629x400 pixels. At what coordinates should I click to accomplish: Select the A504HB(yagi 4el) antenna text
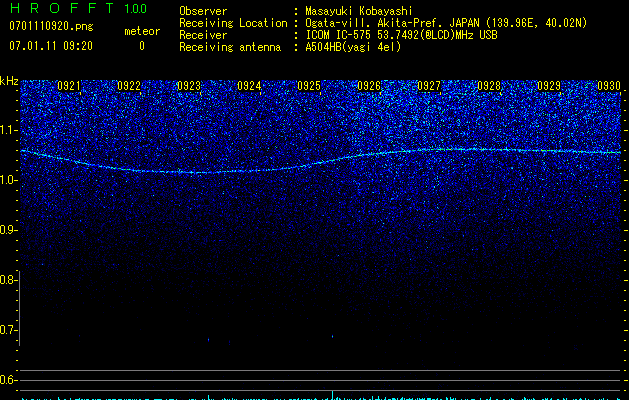click(x=353, y=47)
